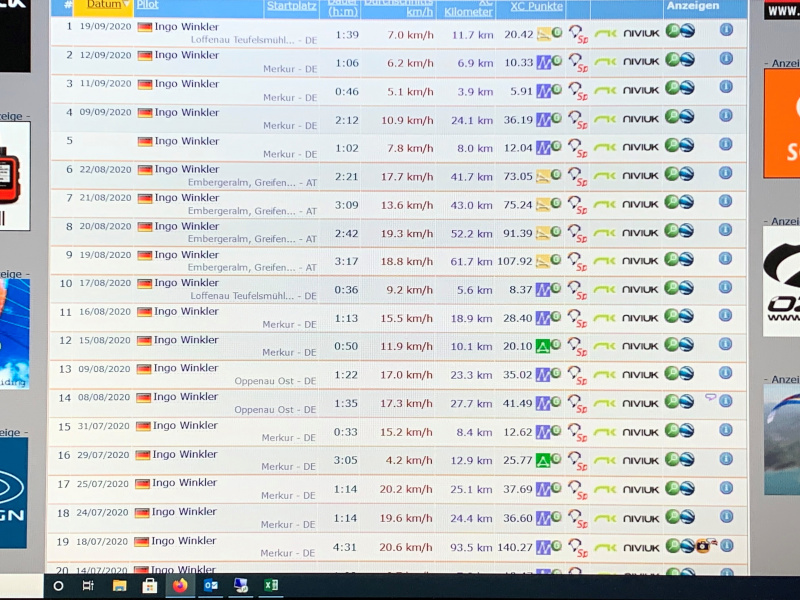
Task: Open Outlook from the taskbar
Action: click(x=211, y=586)
